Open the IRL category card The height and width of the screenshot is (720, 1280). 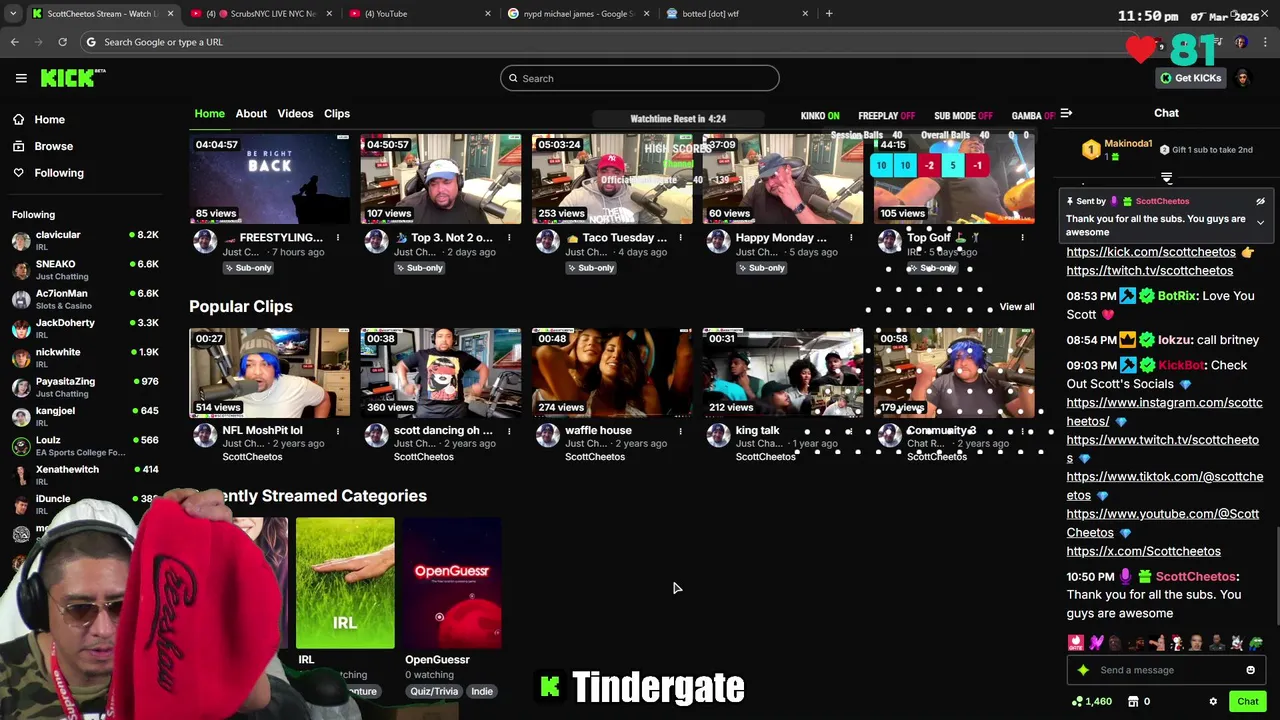pyautogui.click(x=345, y=583)
